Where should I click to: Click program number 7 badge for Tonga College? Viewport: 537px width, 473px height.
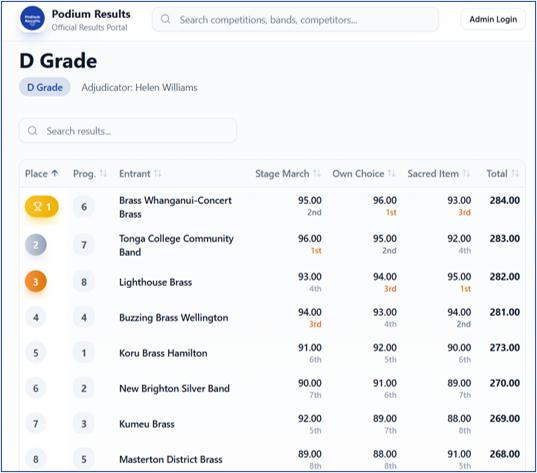tap(84, 245)
